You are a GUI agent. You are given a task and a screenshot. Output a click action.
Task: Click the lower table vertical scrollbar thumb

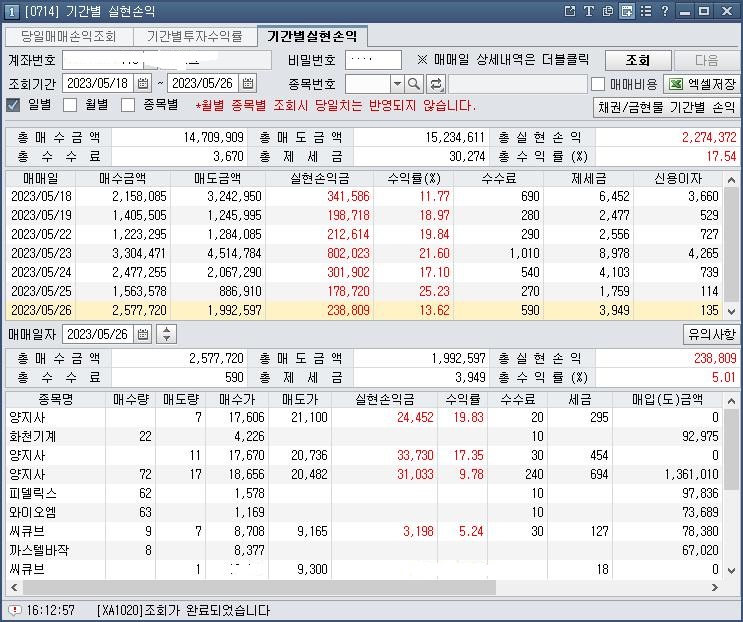pyautogui.click(x=731, y=450)
